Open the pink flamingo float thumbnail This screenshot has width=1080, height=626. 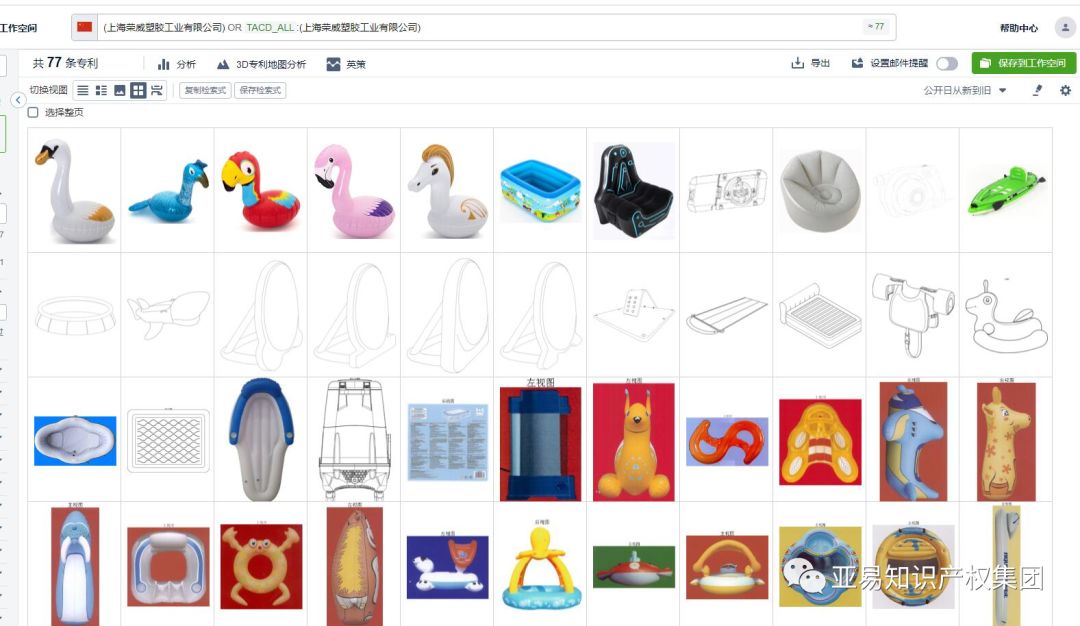pyautogui.click(x=354, y=190)
